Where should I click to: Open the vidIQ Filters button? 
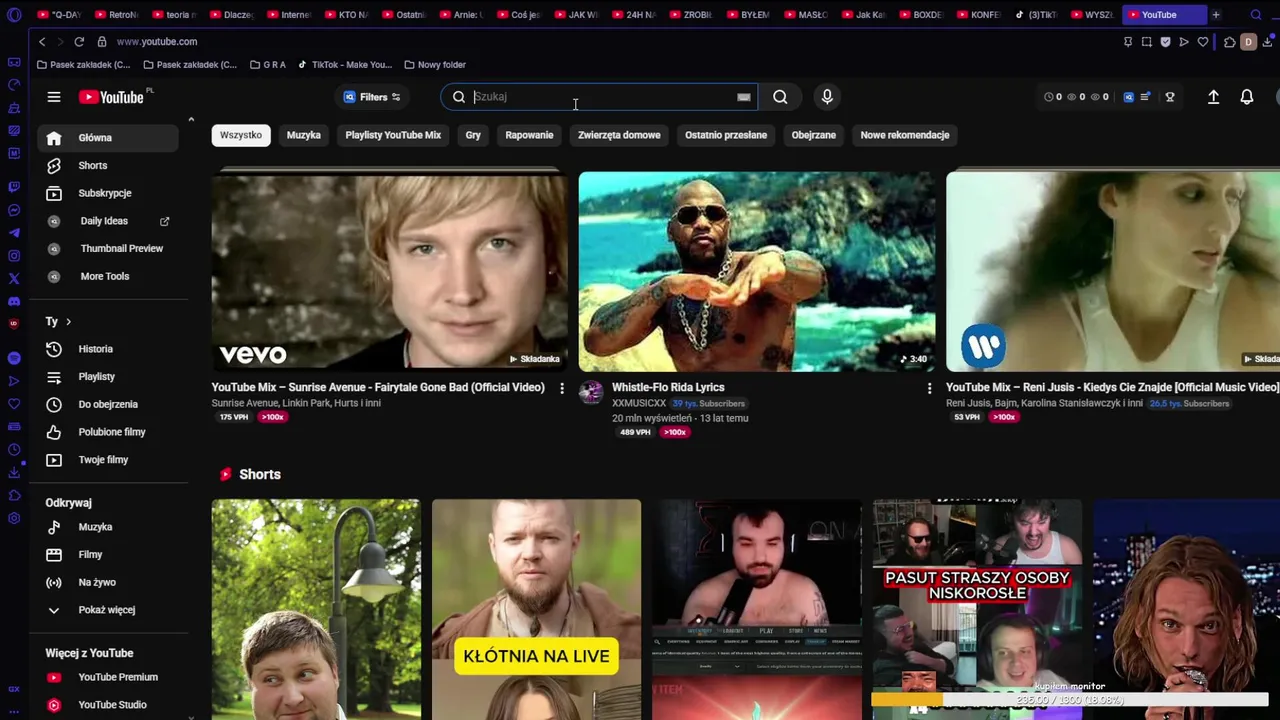click(372, 97)
